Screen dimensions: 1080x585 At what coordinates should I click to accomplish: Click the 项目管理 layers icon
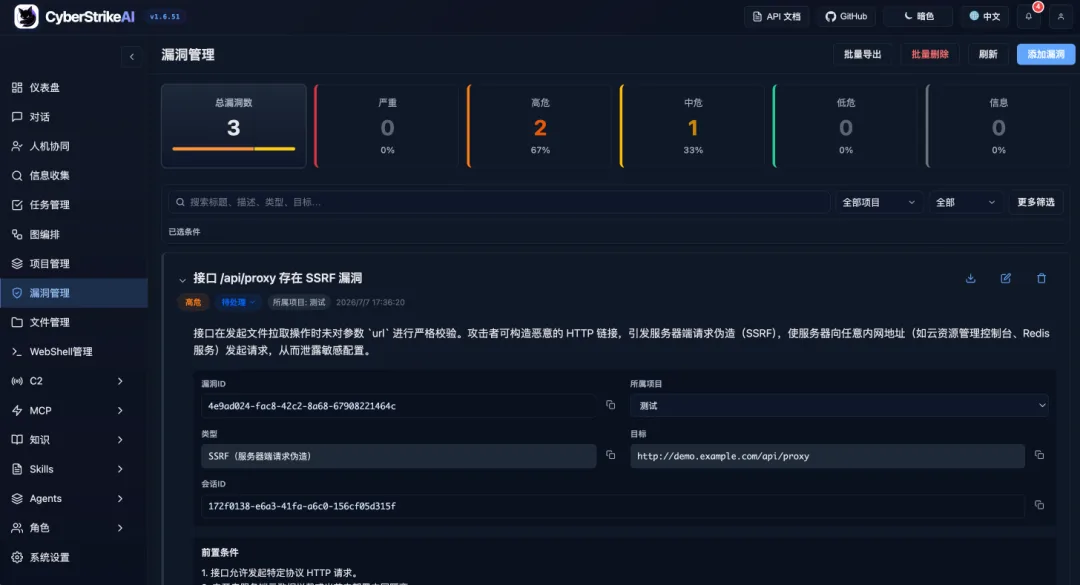click(x=17, y=264)
